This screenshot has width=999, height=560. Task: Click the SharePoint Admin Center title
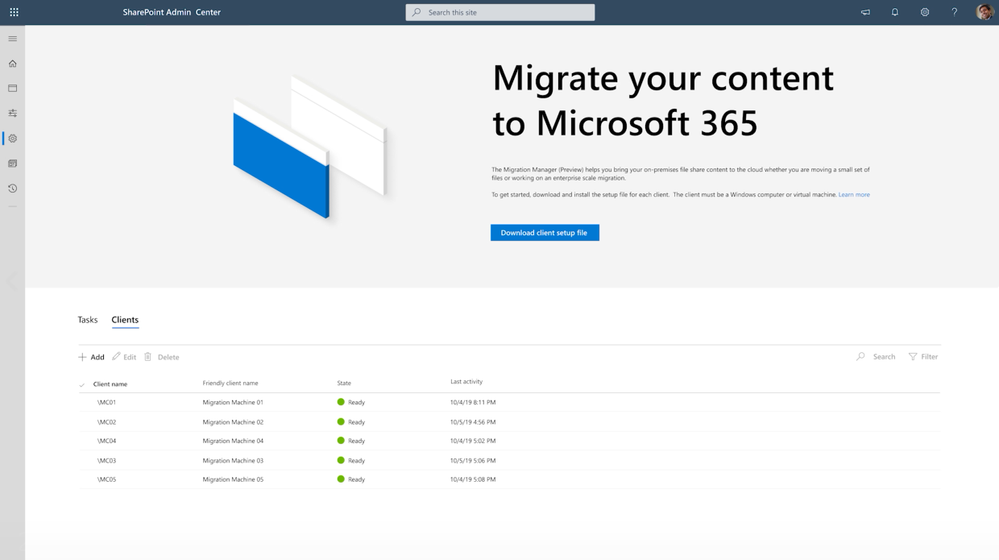(x=171, y=12)
